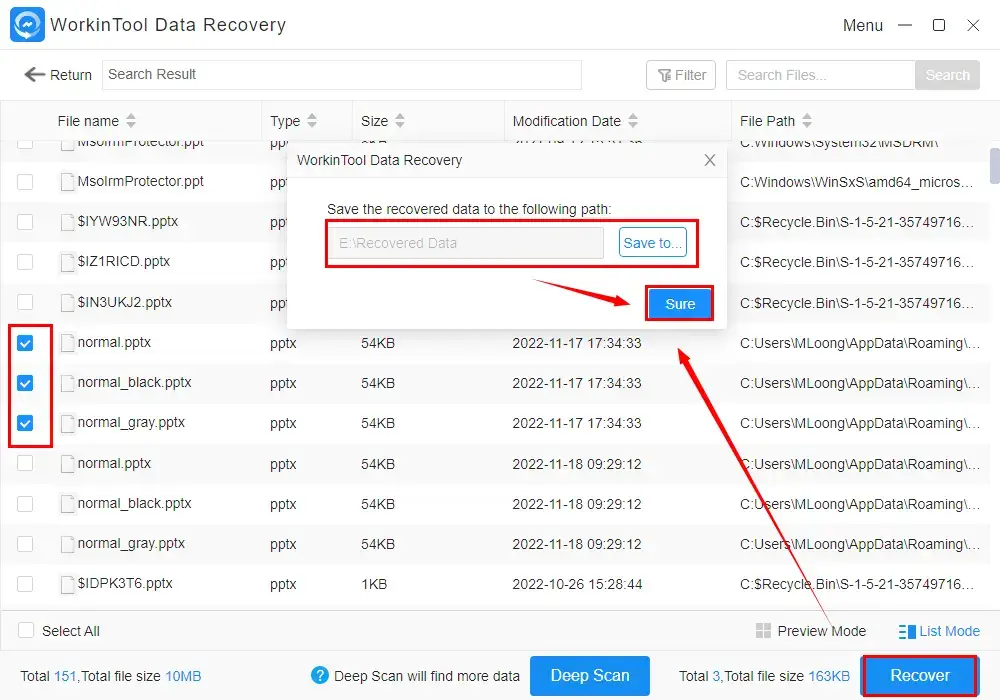Uncheck normal_black.pptx dated 2022-11-17
1000x700 pixels.
[x=25, y=383]
